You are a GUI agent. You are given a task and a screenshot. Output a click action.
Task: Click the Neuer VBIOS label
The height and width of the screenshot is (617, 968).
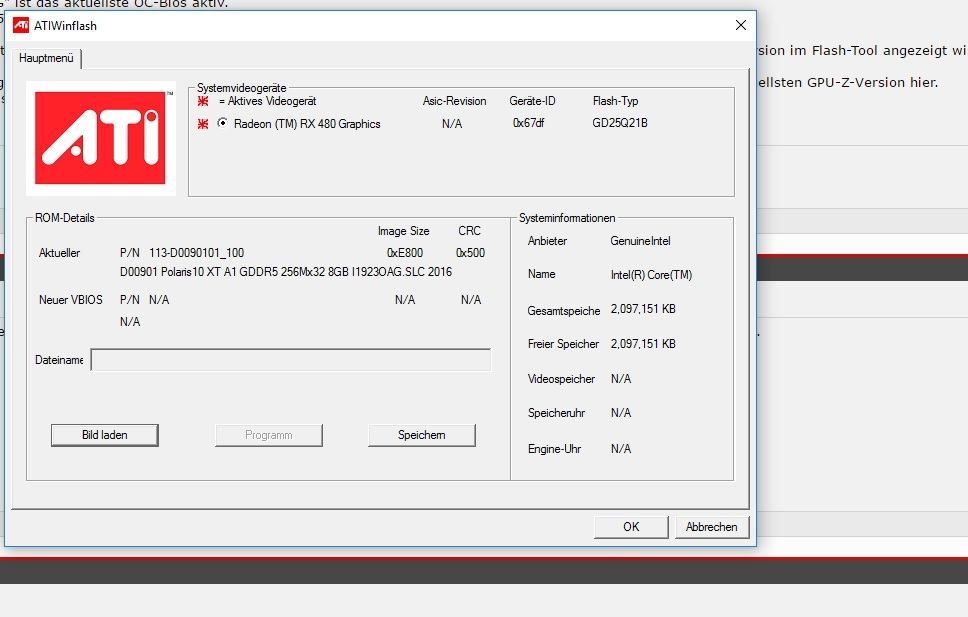click(x=70, y=300)
